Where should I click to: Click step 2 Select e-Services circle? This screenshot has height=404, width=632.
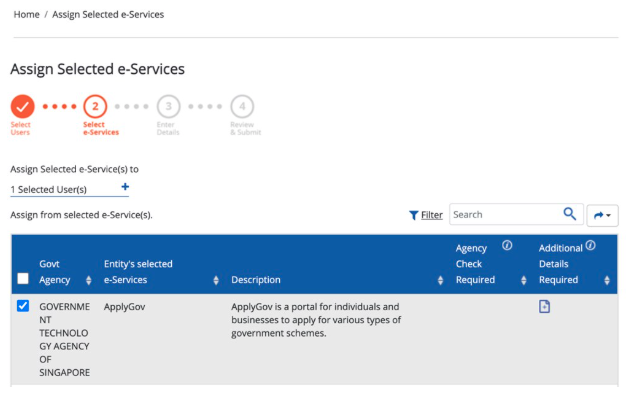coord(95,106)
